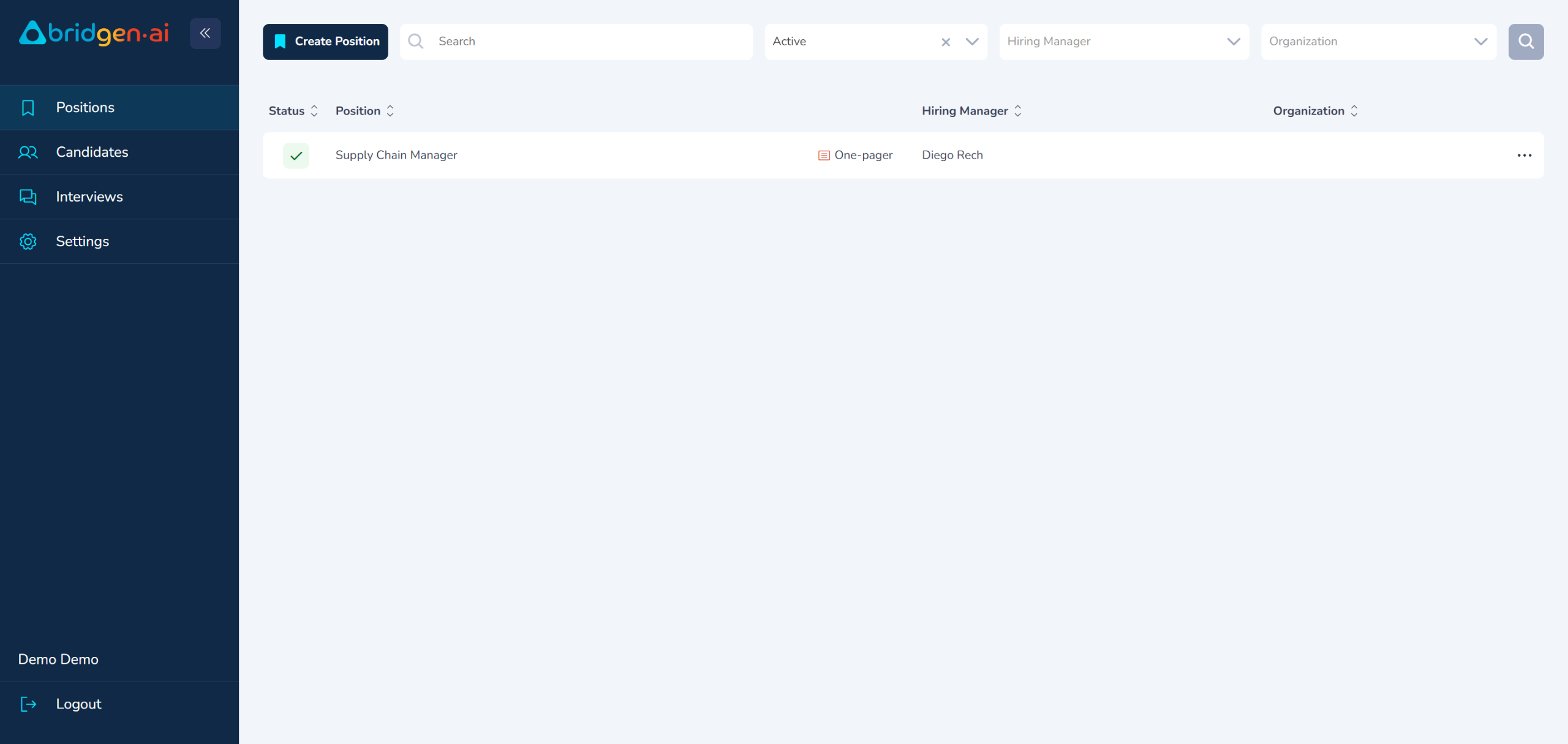Click the Settings gear icon
The image size is (1568, 744).
pyautogui.click(x=28, y=241)
